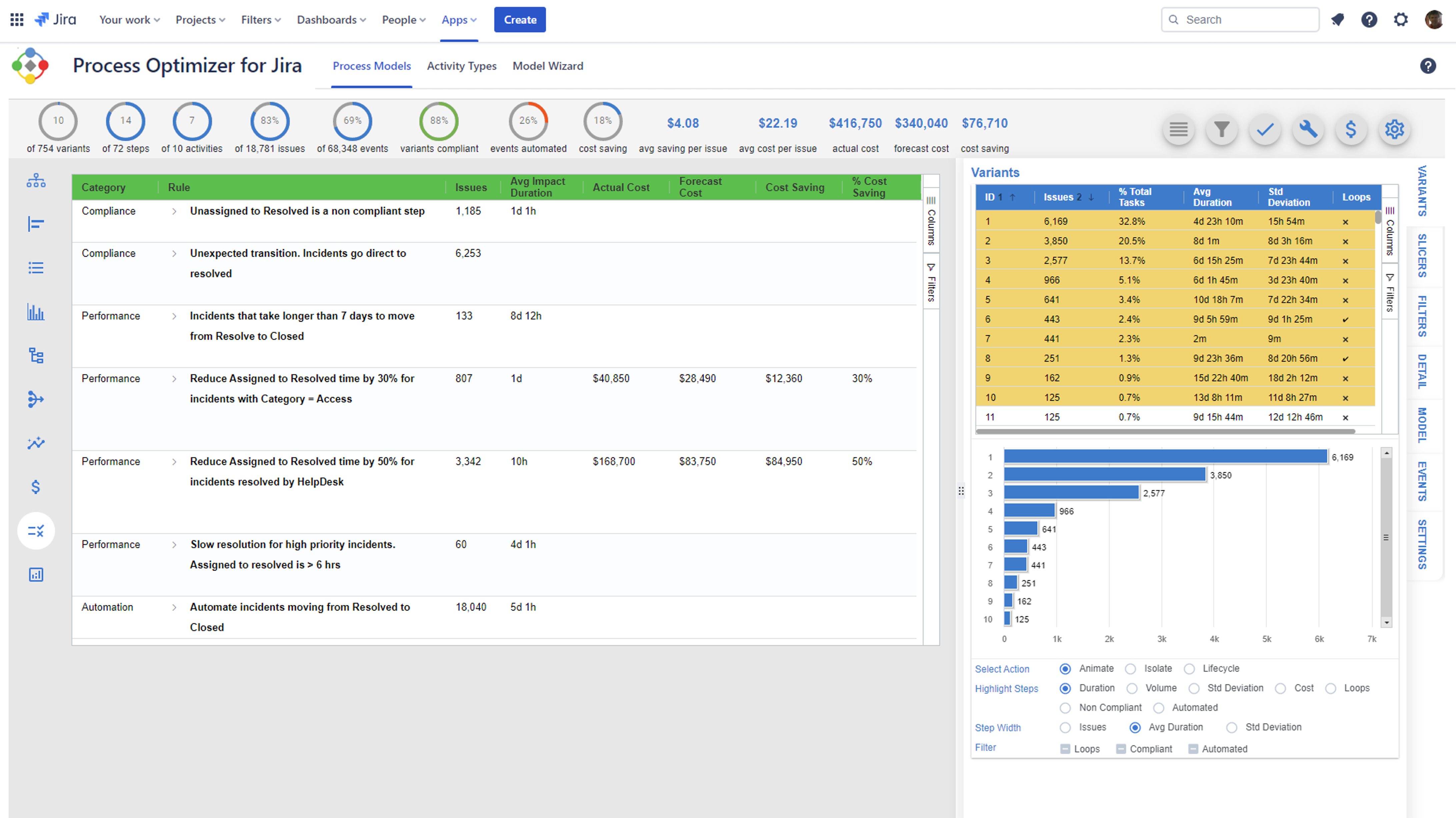Open the bulleted list sidebar icon

(36, 268)
